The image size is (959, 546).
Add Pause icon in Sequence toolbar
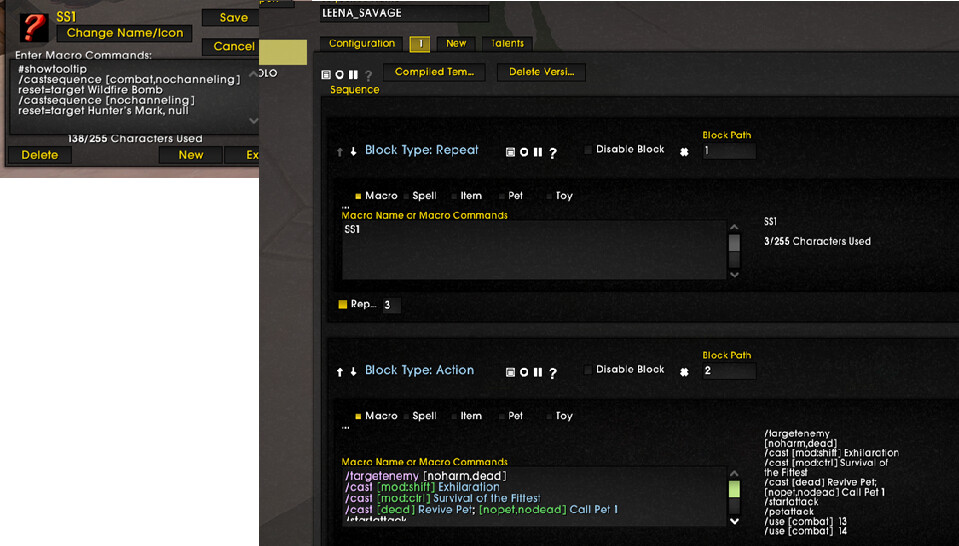tap(353, 75)
